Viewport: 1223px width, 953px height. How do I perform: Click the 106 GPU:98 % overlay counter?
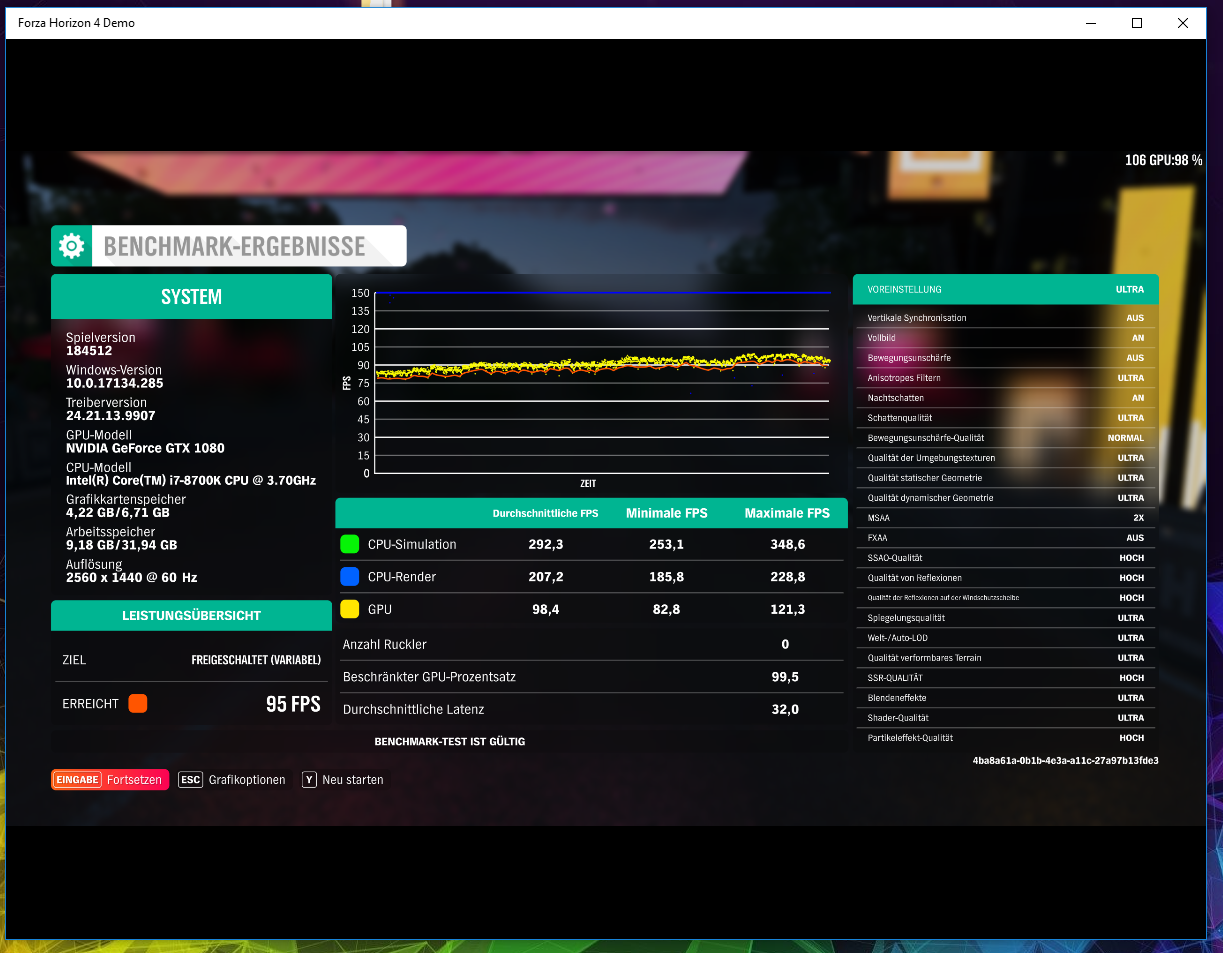point(1163,160)
